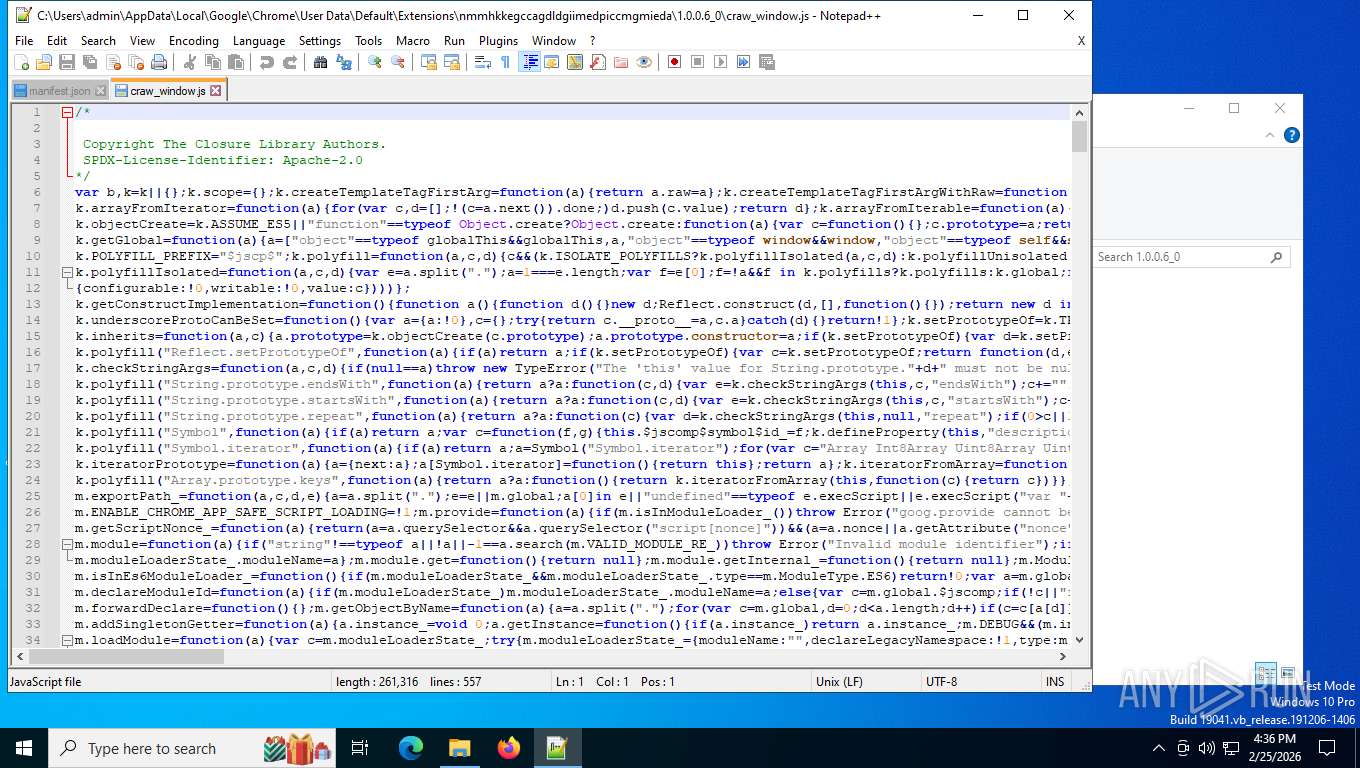Click the taskbar search box
This screenshot has height=768, width=1360.
[x=193, y=748]
